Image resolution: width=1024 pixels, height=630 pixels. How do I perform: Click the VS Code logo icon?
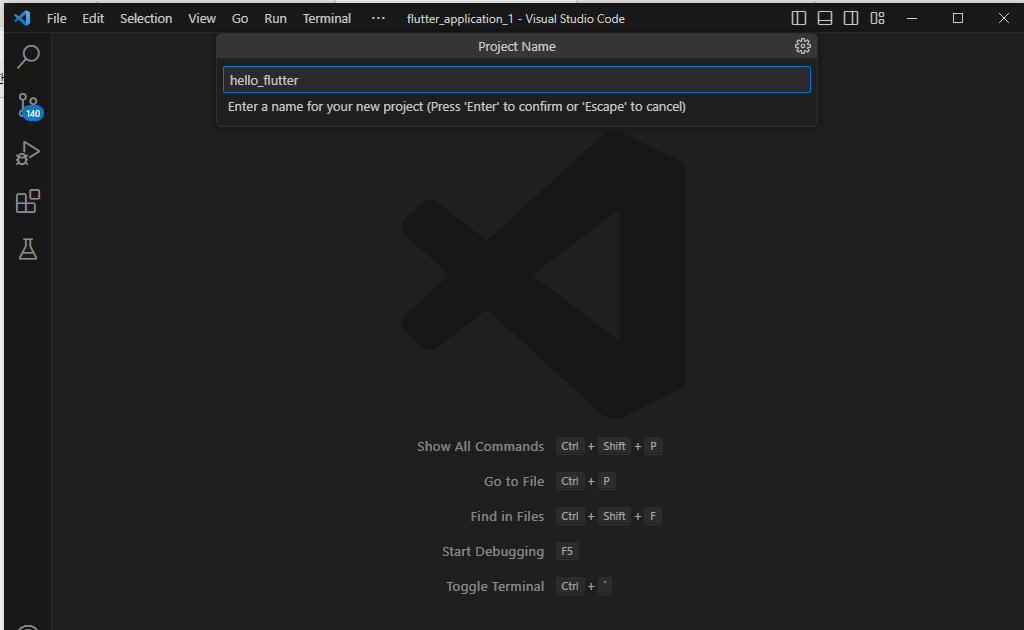point(22,18)
